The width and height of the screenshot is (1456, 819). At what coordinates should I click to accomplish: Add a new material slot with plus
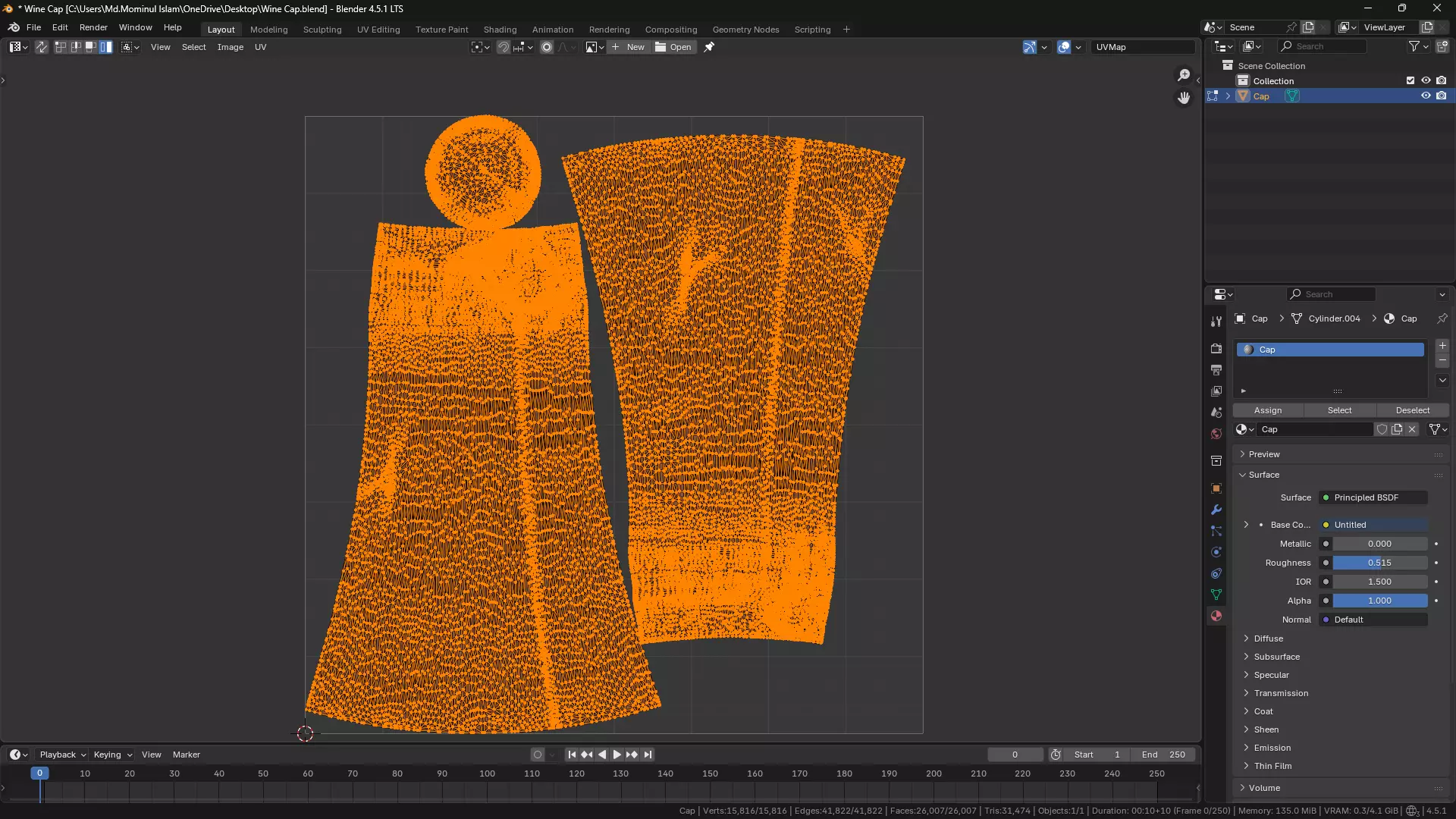point(1442,346)
